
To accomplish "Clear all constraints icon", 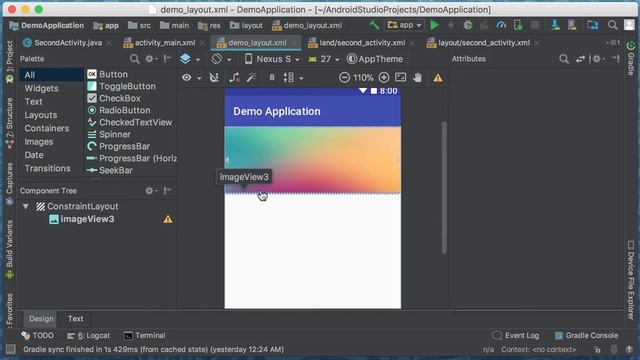I will (234, 78).
